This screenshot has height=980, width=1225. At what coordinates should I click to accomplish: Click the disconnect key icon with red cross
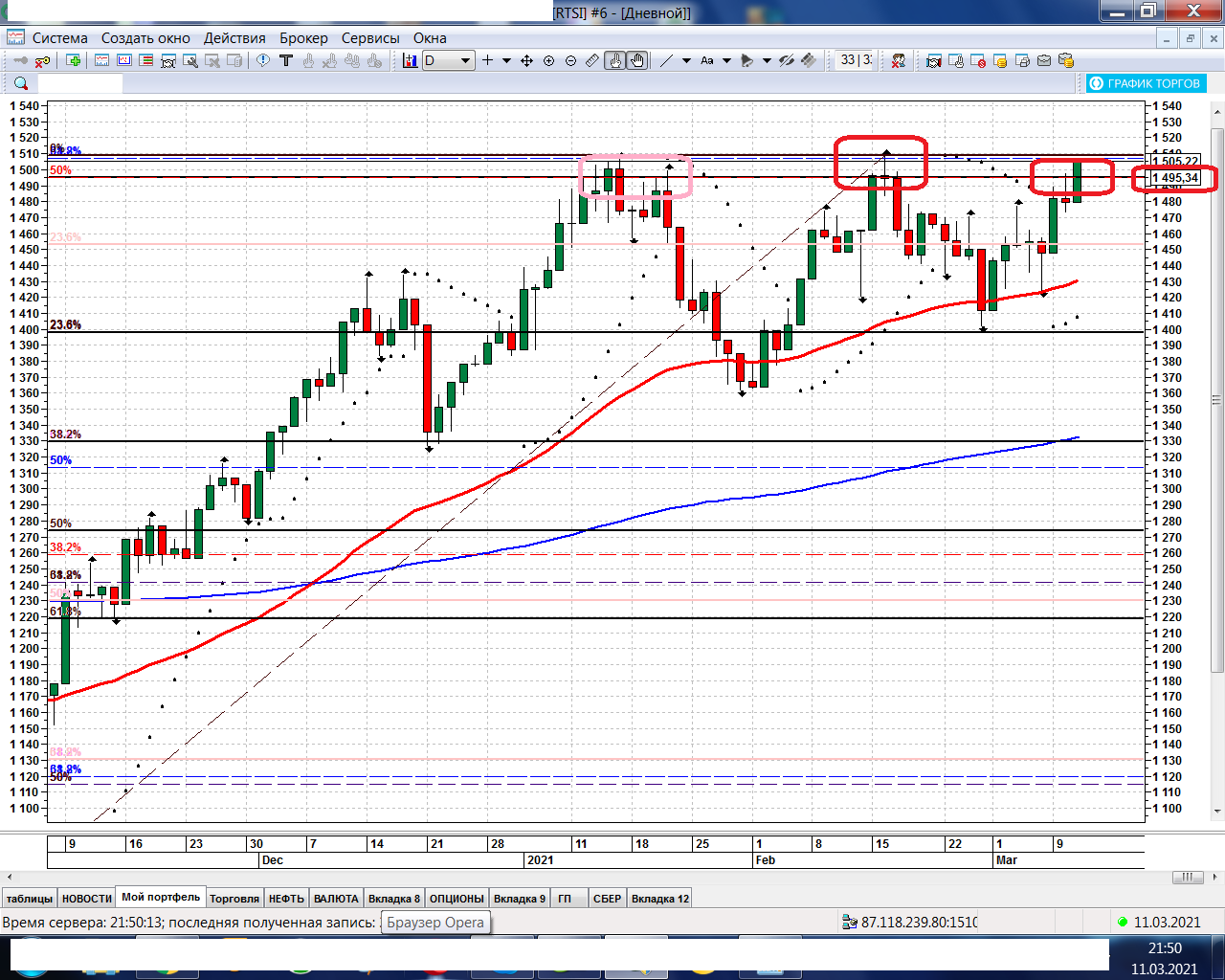click(x=43, y=60)
